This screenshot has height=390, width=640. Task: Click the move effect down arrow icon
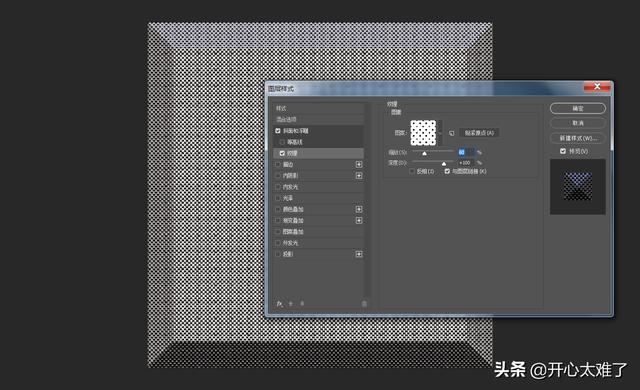(x=302, y=304)
